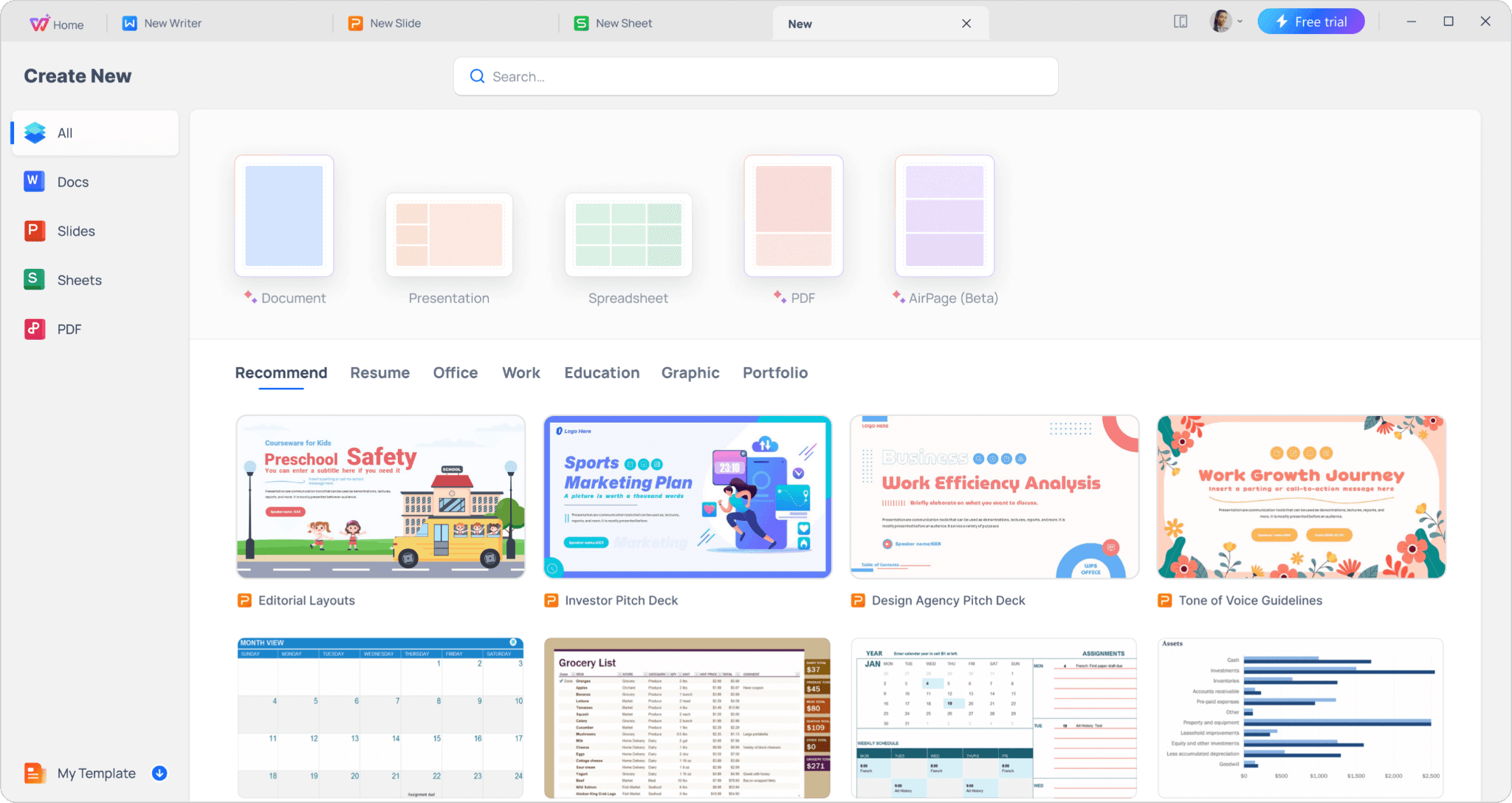Screen dimensions: 1512x803
Task: Create a new blank Spreadsheet
Action: point(628,235)
